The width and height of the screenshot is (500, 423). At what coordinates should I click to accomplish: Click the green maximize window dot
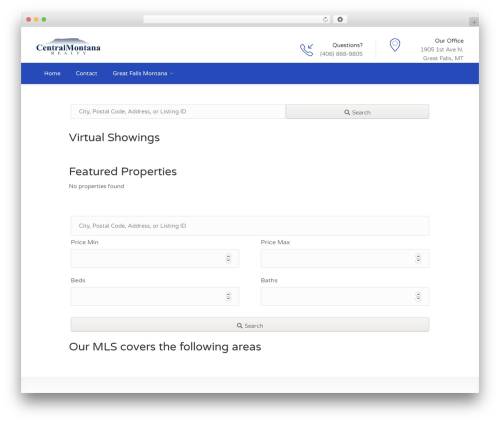click(x=44, y=19)
